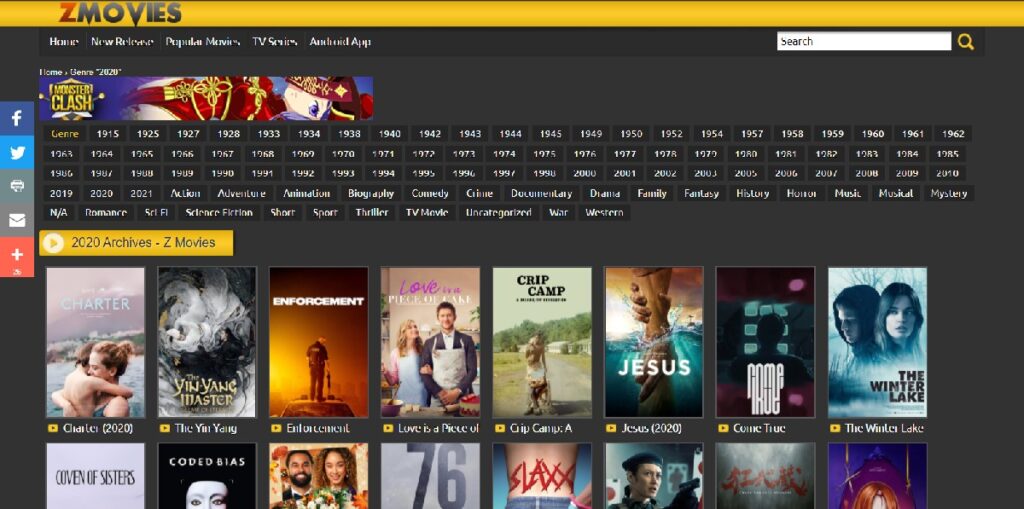Viewport: 1024px width, 509px height.
Task: Go to Popular Movies menu item
Action: [x=202, y=41]
